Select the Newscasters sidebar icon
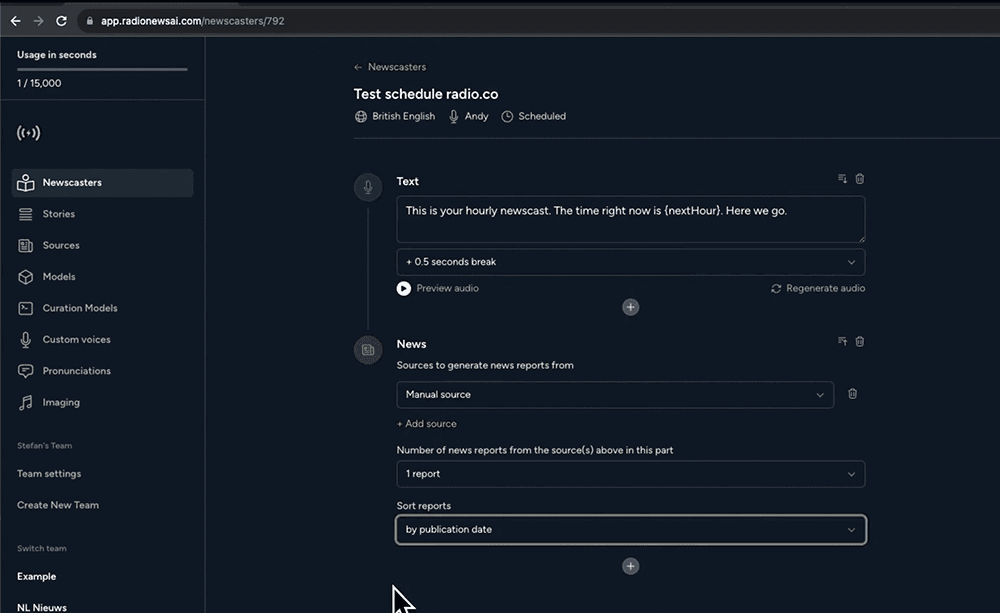1000x613 pixels. (x=24, y=182)
